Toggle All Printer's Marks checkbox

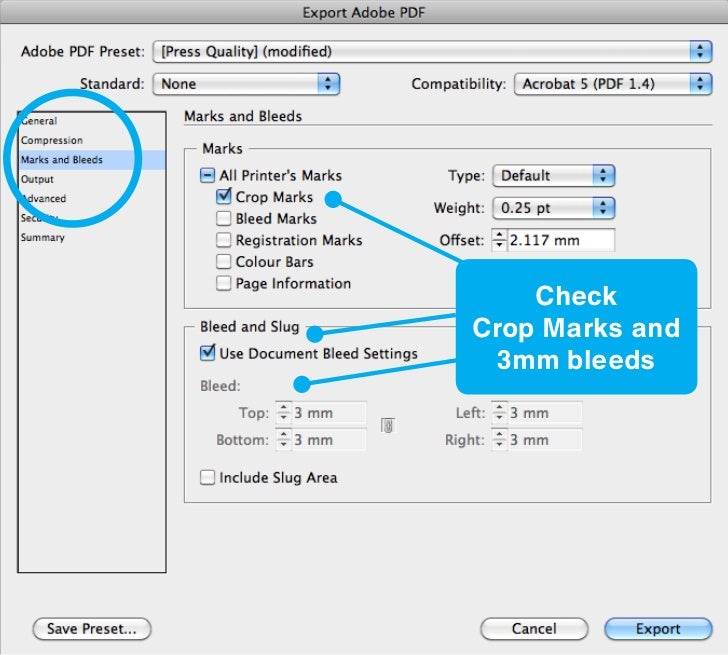[x=207, y=175]
